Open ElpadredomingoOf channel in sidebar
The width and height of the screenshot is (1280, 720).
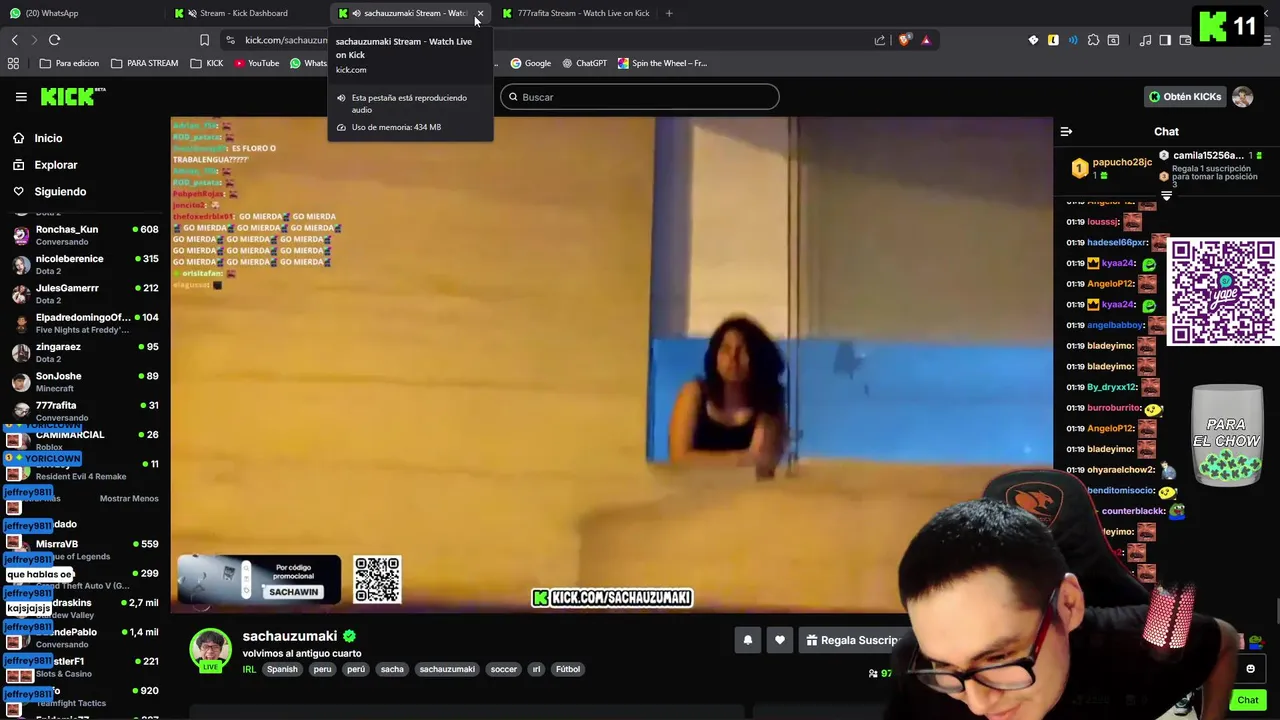[85, 322]
